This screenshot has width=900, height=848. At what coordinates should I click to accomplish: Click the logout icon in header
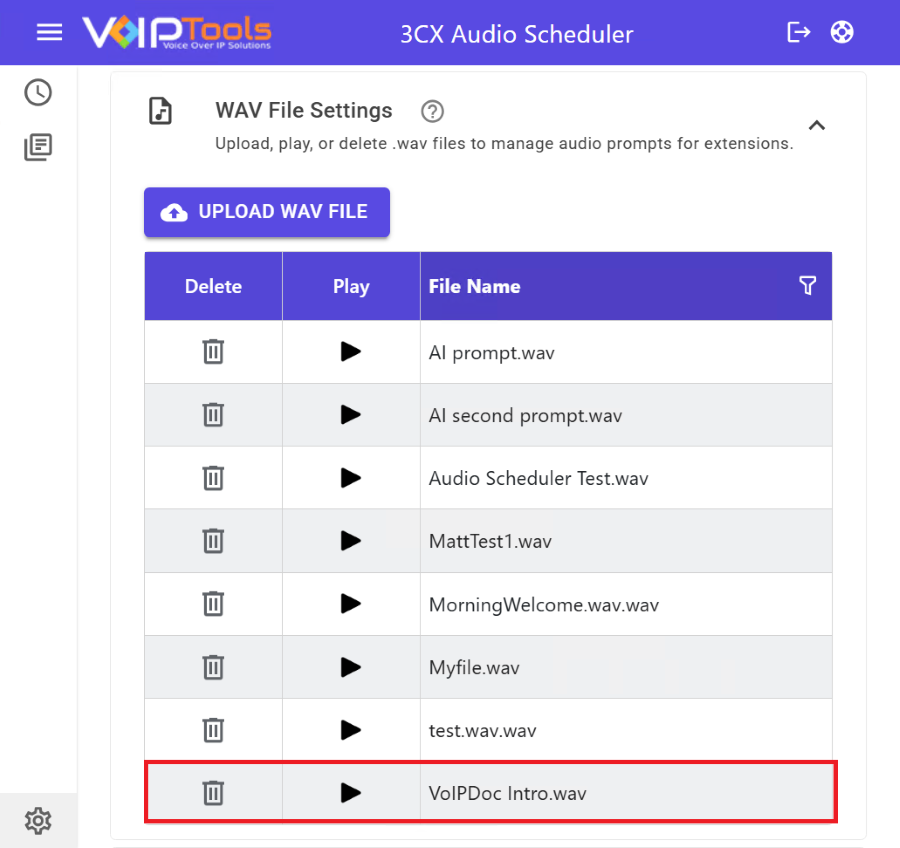tap(799, 32)
